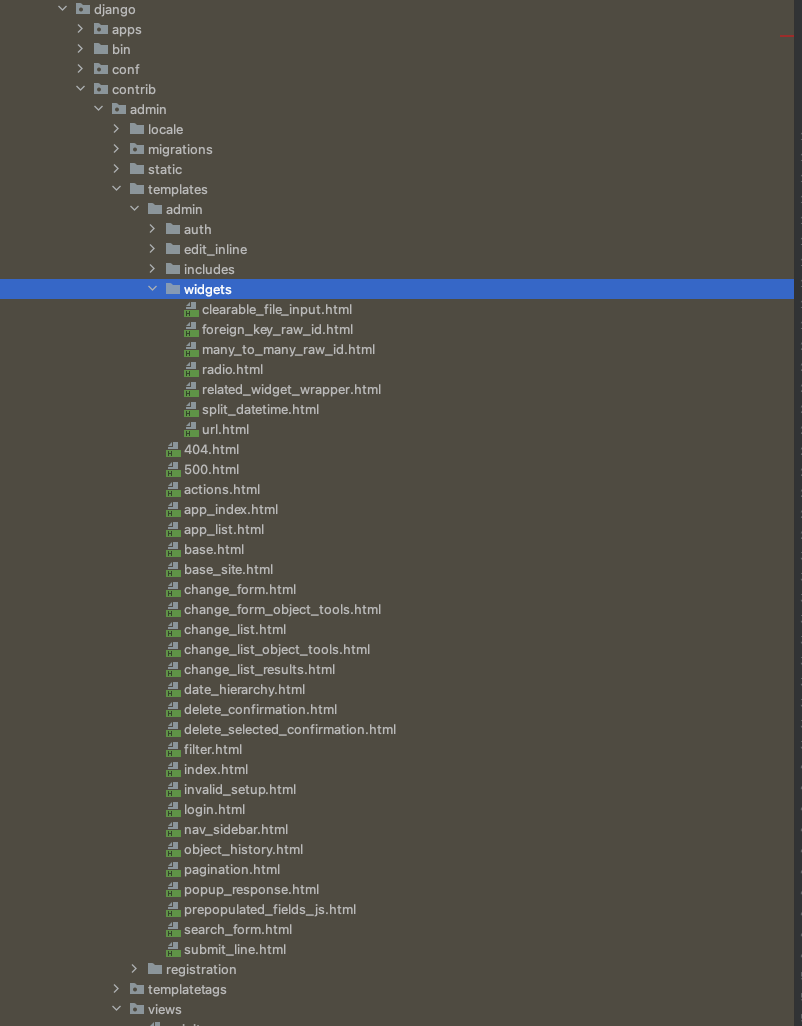Collapse the templates folder chevron
Screen dimensions: 802x1026
pyautogui.click(x=116, y=189)
